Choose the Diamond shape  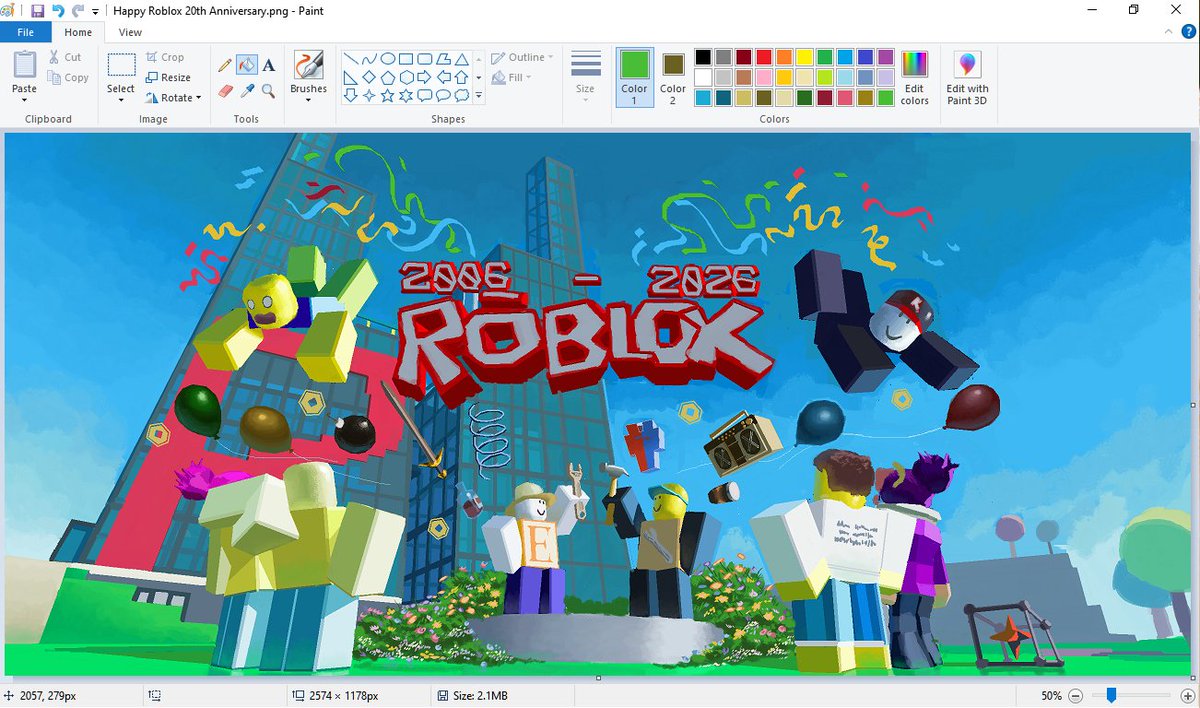(370, 77)
